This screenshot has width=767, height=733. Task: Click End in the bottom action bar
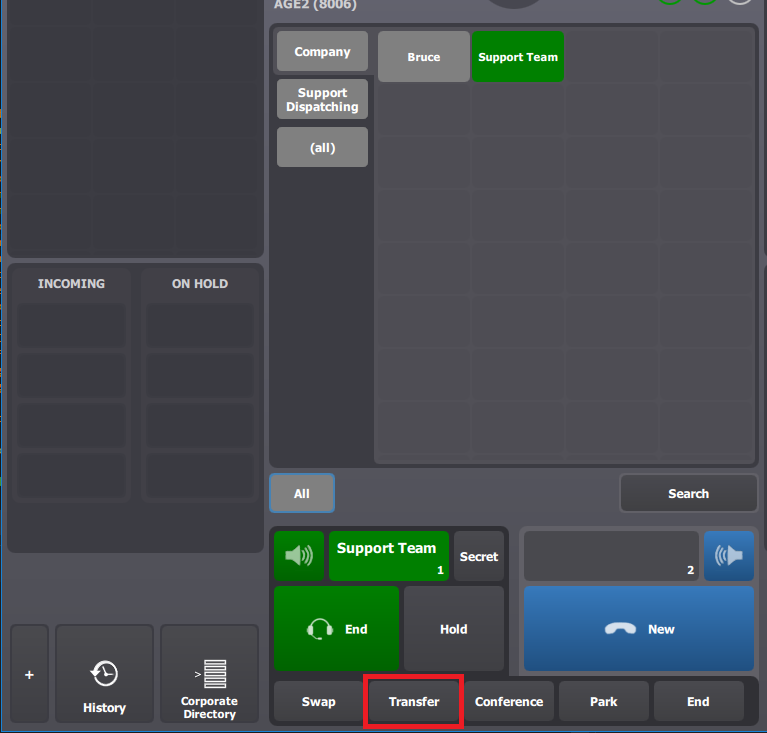pos(699,701)
